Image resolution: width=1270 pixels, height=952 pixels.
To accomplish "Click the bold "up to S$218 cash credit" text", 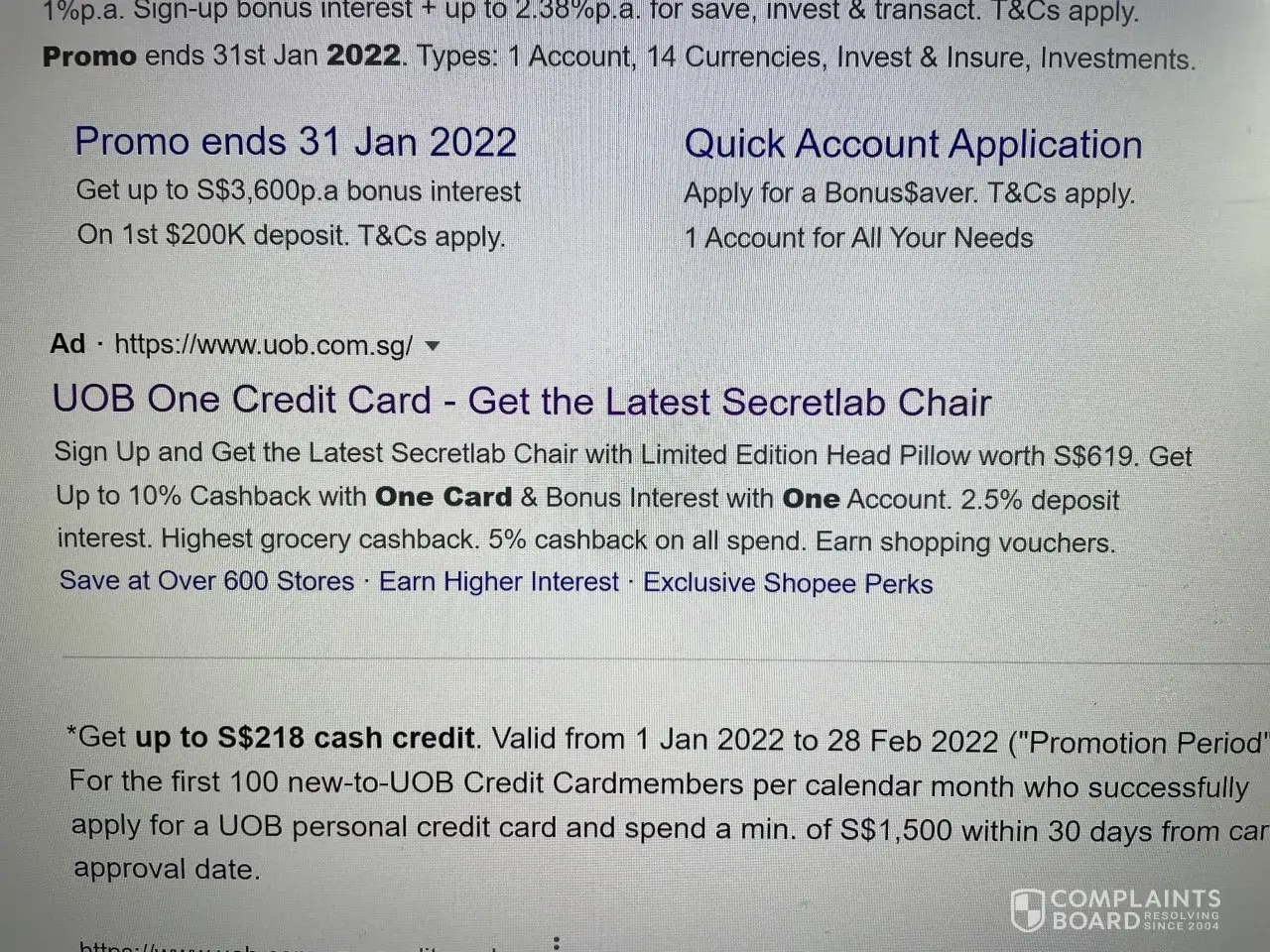I will [x=306, y=738].
